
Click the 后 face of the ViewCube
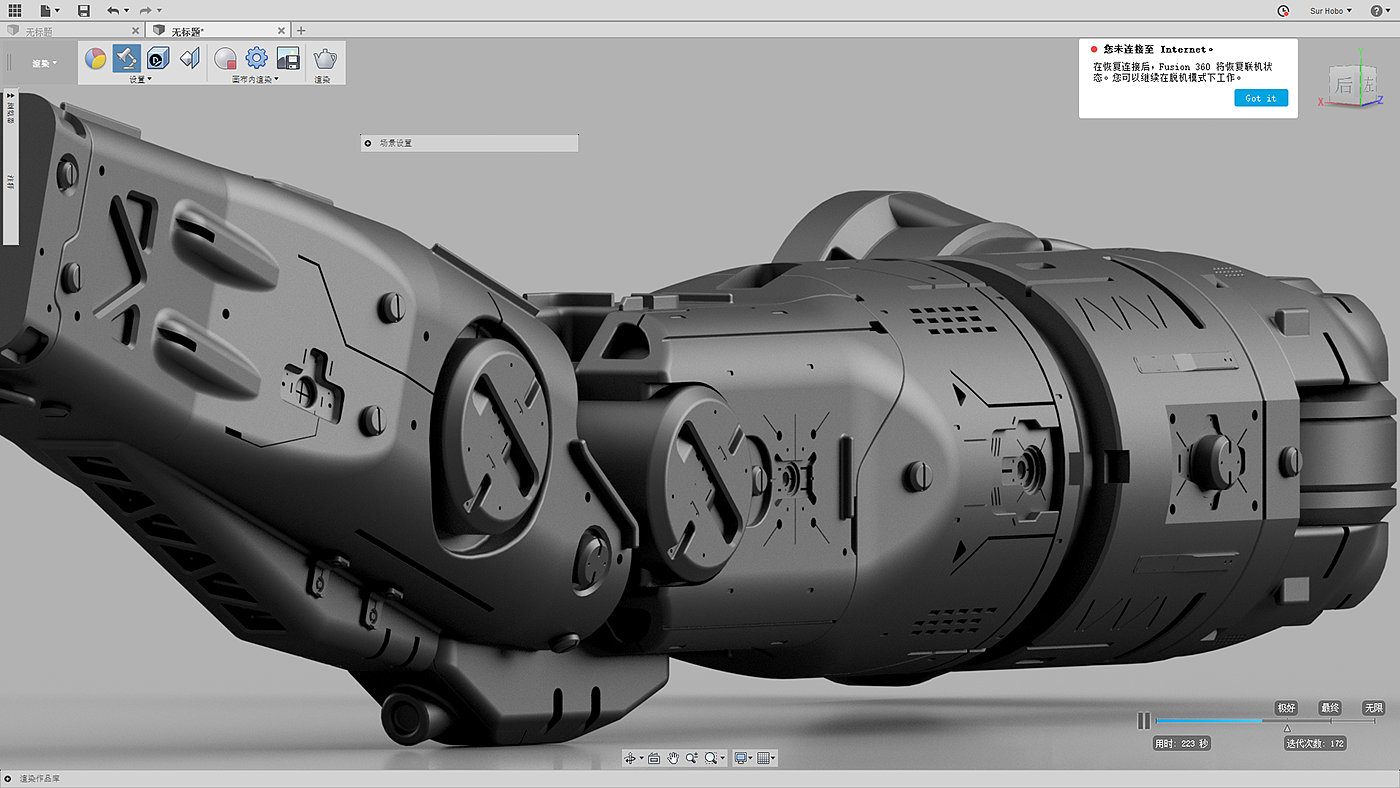(1343, 84)
